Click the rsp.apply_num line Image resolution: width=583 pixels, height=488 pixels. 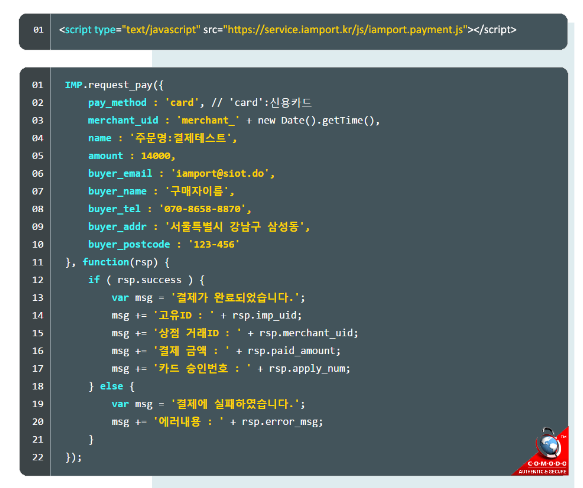(231, 369)
